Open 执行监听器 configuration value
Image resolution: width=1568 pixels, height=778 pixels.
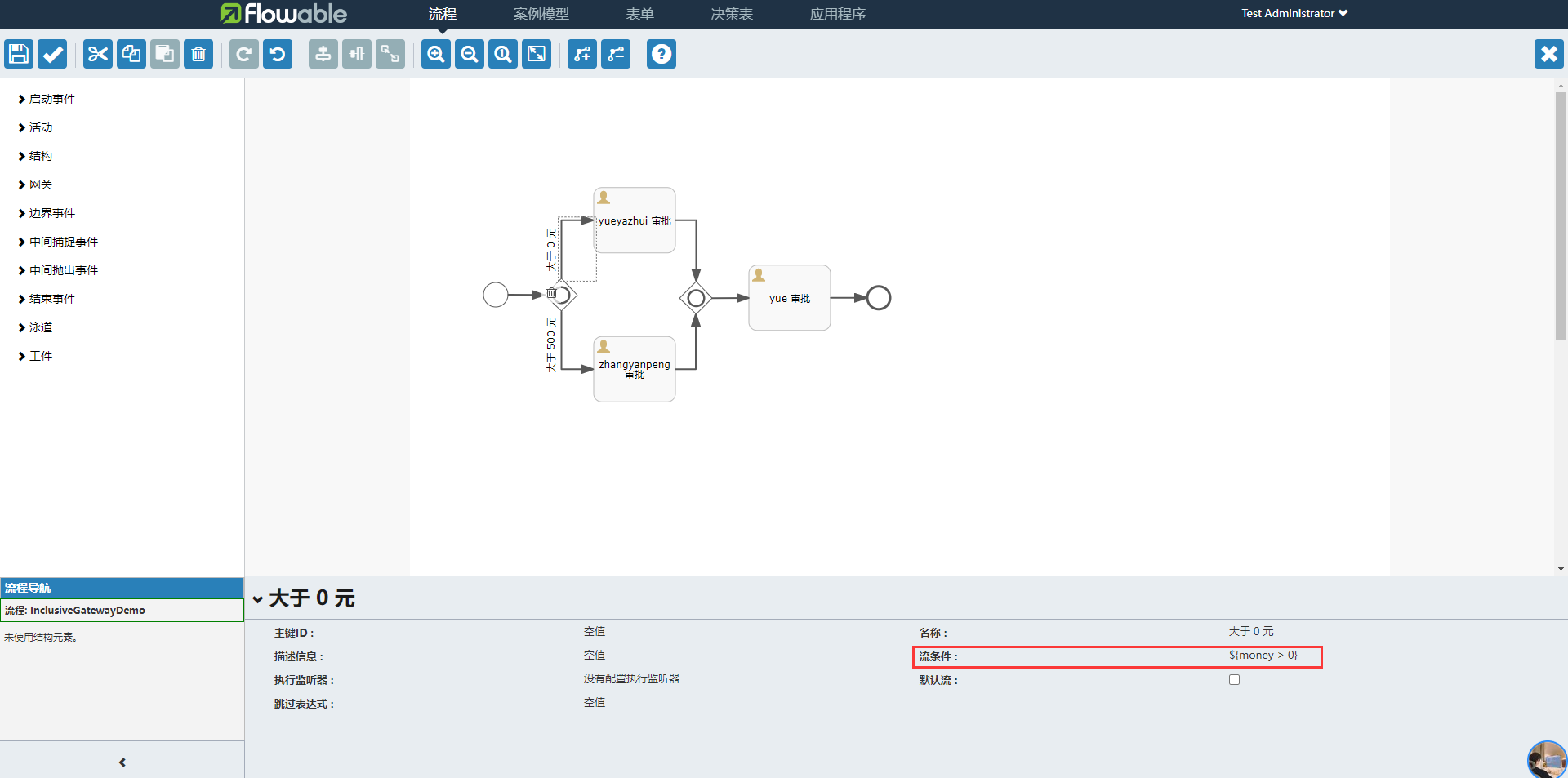click(631, 679)
